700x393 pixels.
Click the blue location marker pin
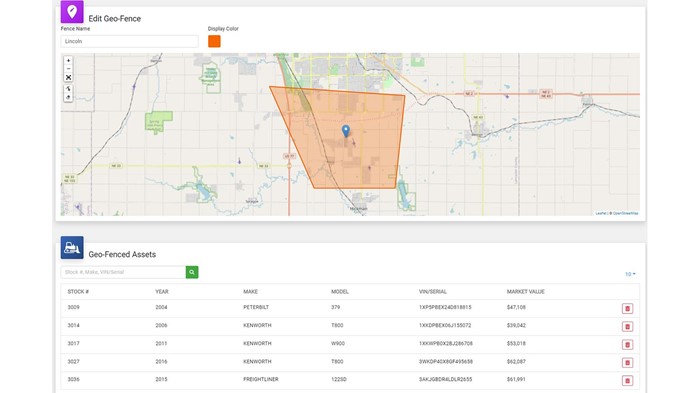(346, 131)
